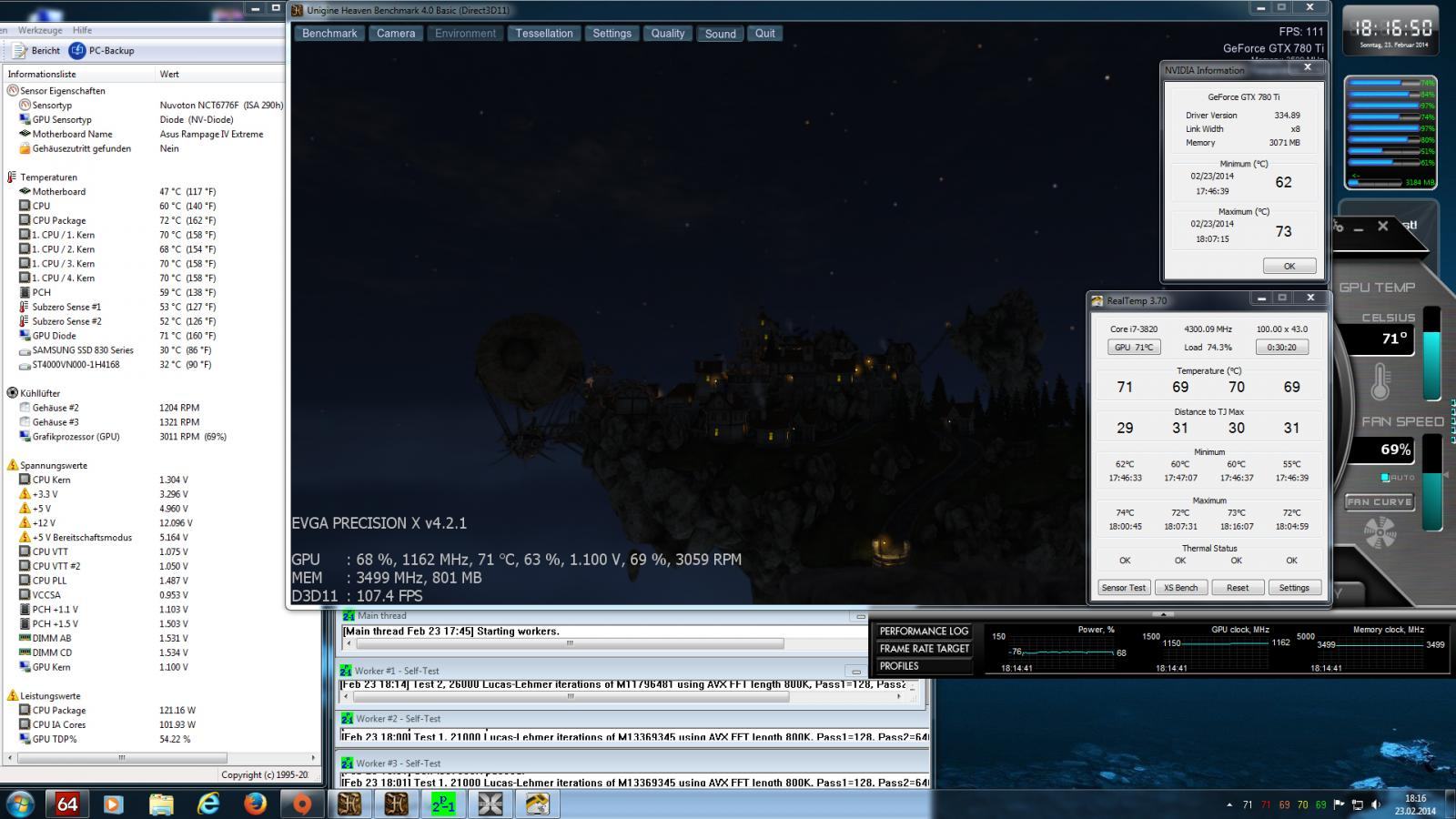Click the Temperaturen thermometer icon
The height and width of the screenshot is (819, 1456).
point(13,177)
